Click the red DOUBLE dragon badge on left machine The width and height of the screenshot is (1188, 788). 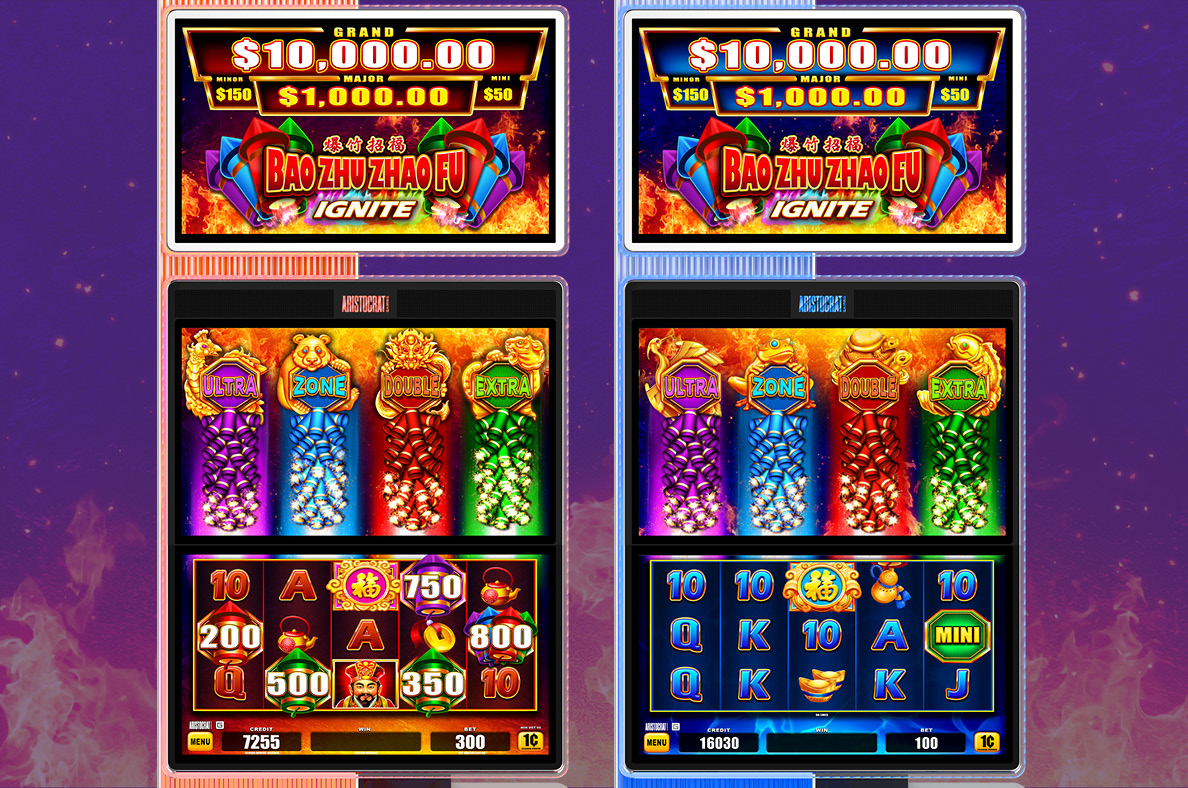click(411, 386)
